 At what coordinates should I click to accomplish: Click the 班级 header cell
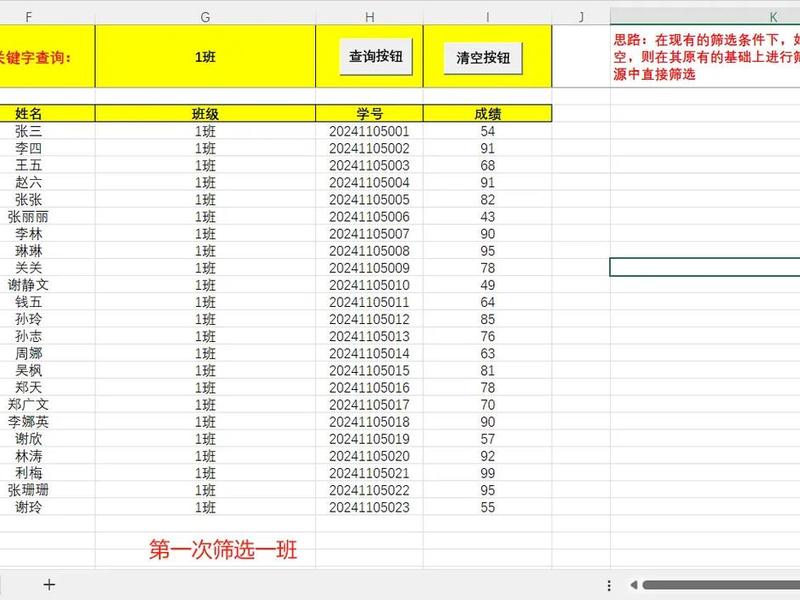click(205, 113)
